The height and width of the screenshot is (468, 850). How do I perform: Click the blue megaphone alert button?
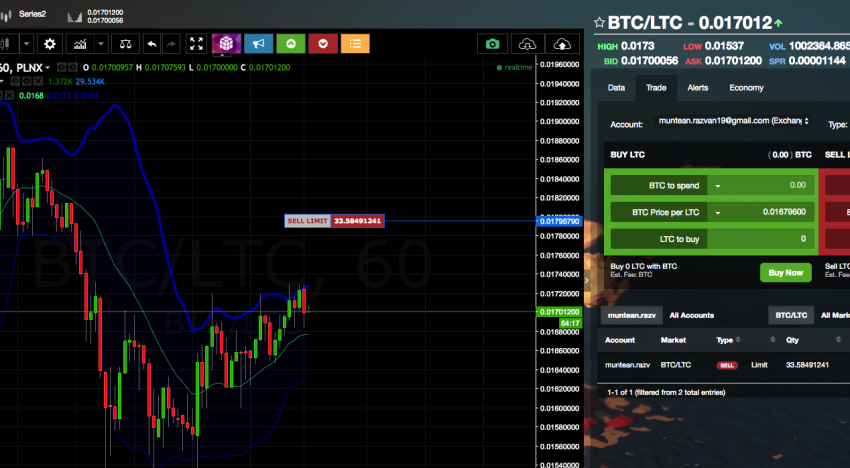tap(259, 43)
